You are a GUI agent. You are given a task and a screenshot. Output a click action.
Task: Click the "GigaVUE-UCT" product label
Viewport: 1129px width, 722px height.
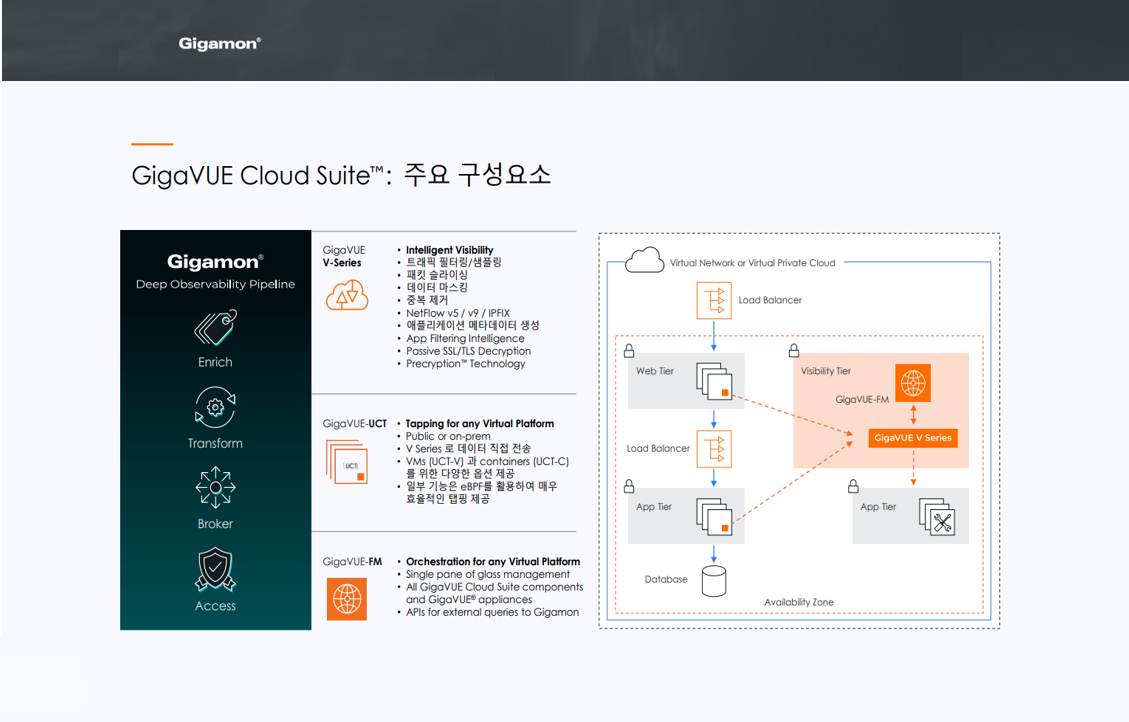point(354,423)
